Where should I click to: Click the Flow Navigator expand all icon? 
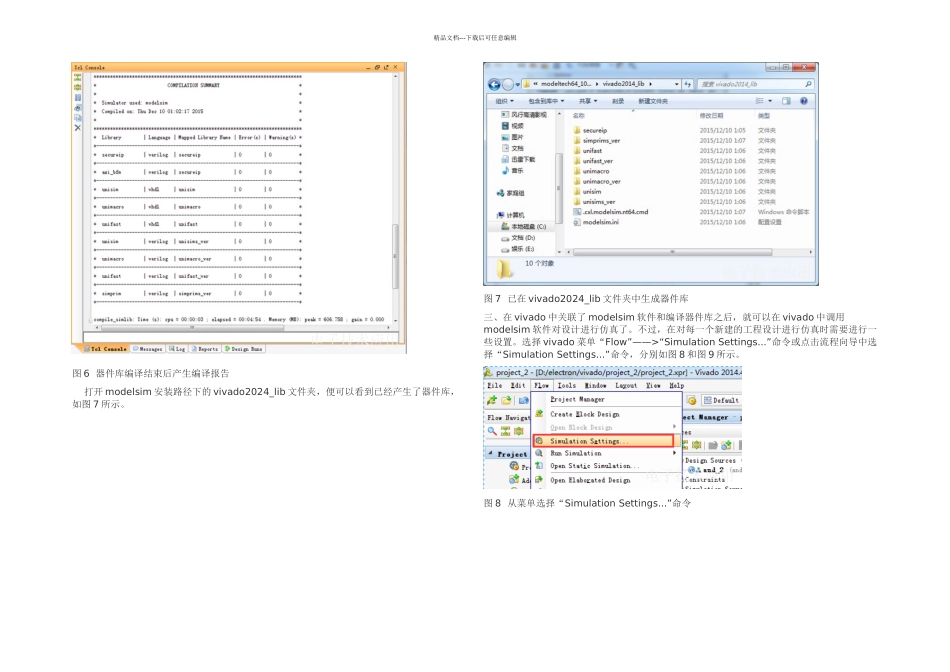click(519, 431)
